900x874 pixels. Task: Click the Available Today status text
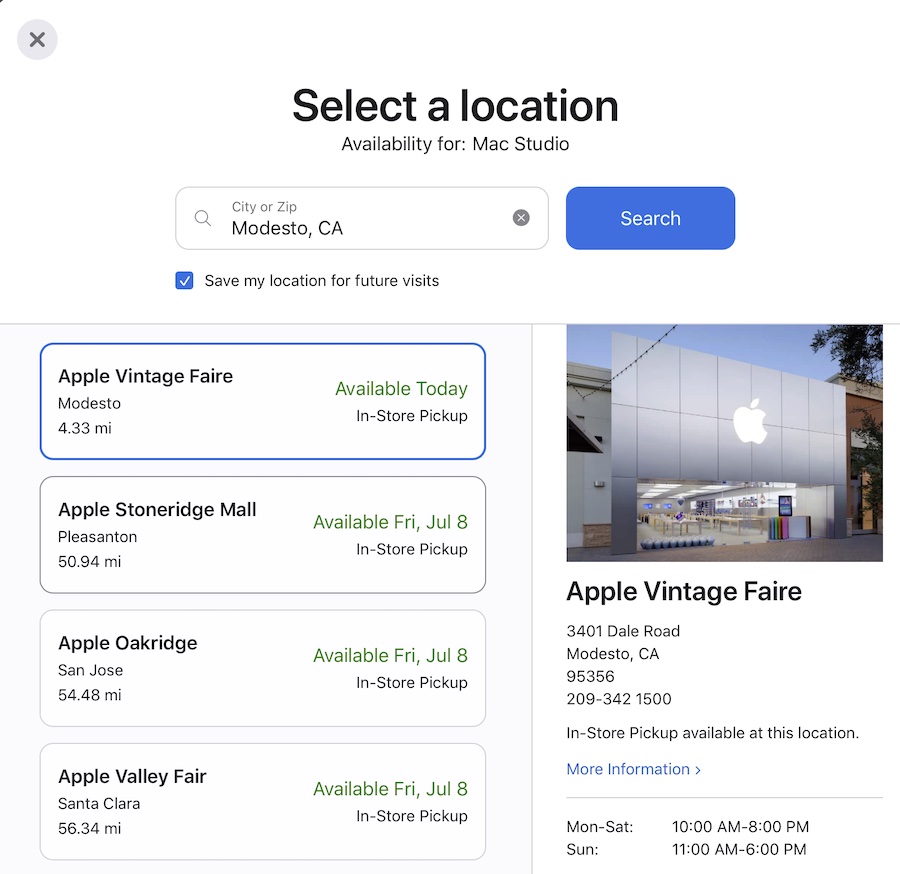[x=401, y=389]
